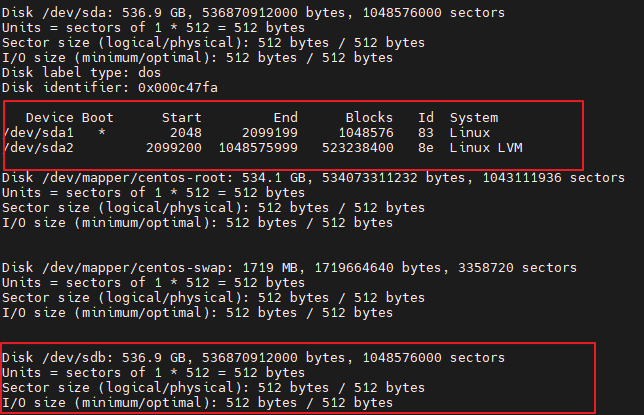Image resolution: width=644 pixels, height=415 pixels.
Task: Click blocks value '1048576'
Action: (x=366, y=133)
